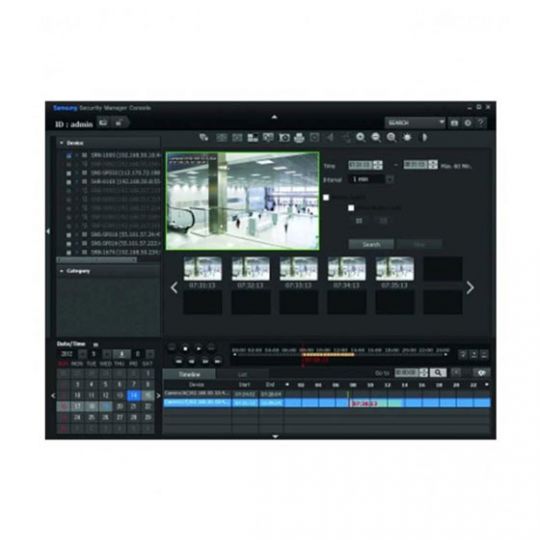The image size is (540, 540).
Task: Click the zoom out magnifier icon
Action: (376, 137)
